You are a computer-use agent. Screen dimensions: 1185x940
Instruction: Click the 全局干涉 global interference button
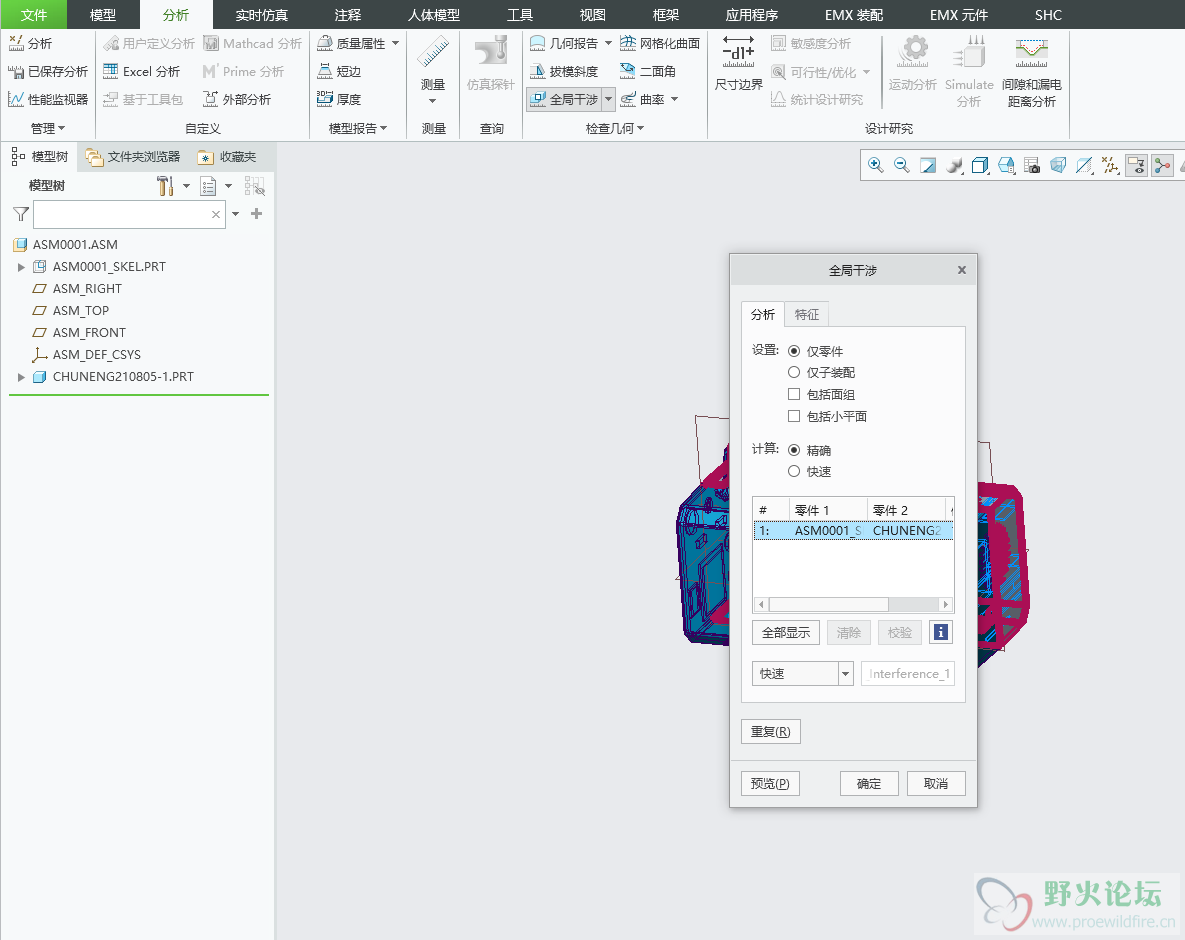[x=564, y=99]
